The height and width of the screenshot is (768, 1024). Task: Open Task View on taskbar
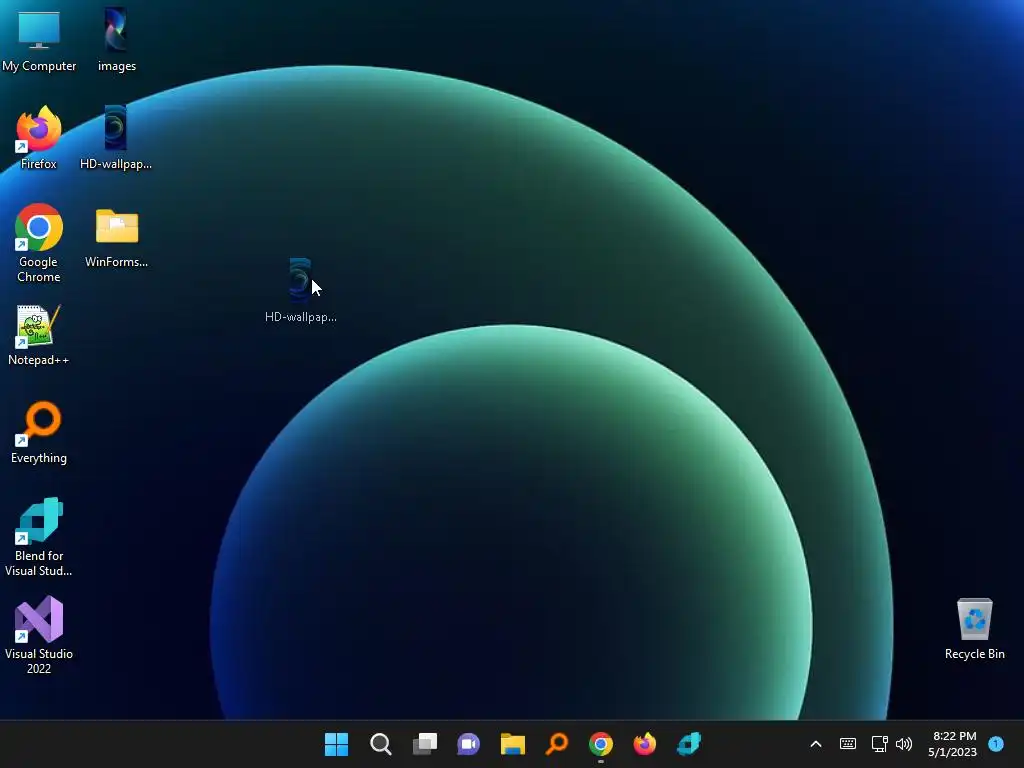click(424, 744)
